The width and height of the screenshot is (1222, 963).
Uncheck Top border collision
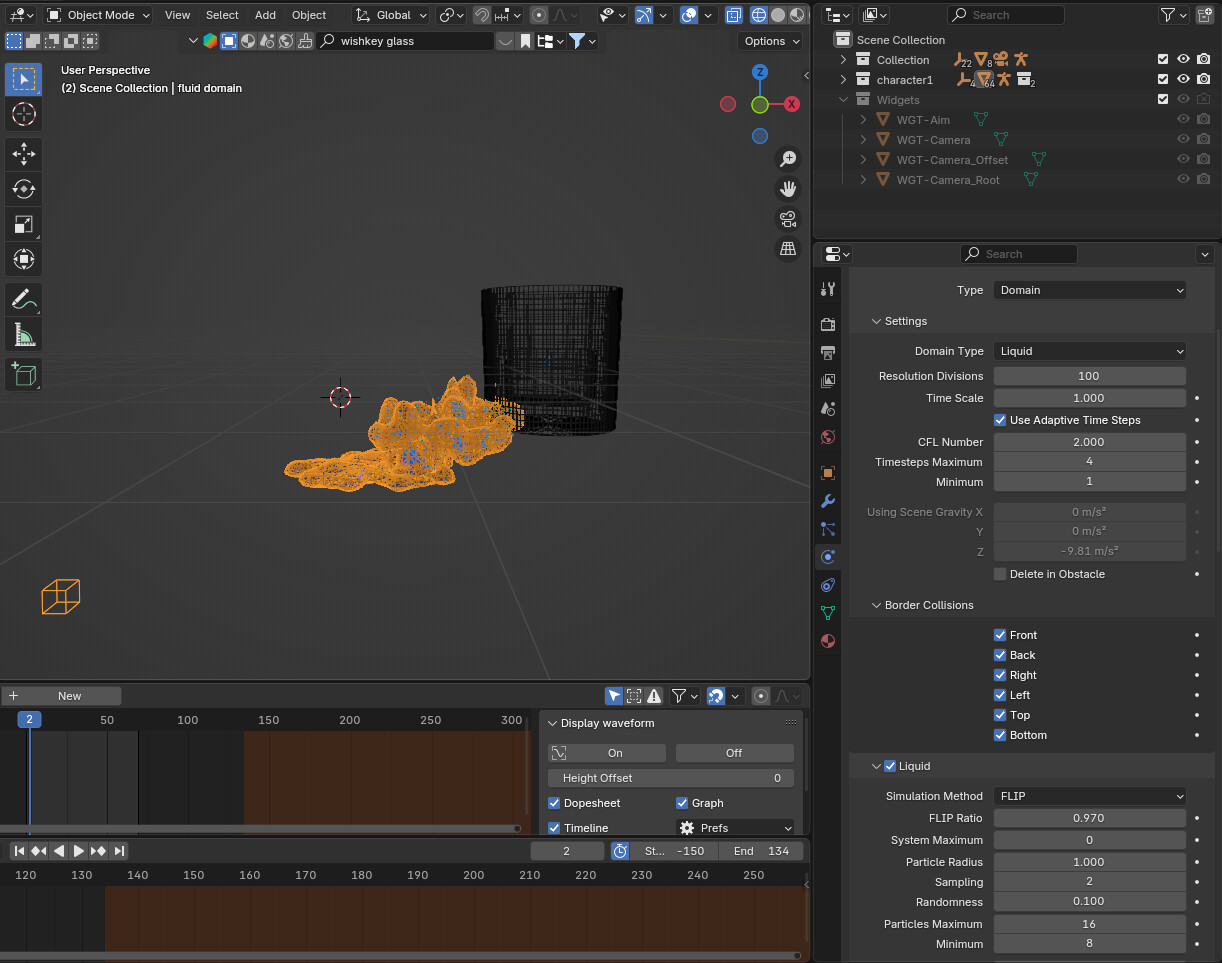[1000, 715]
